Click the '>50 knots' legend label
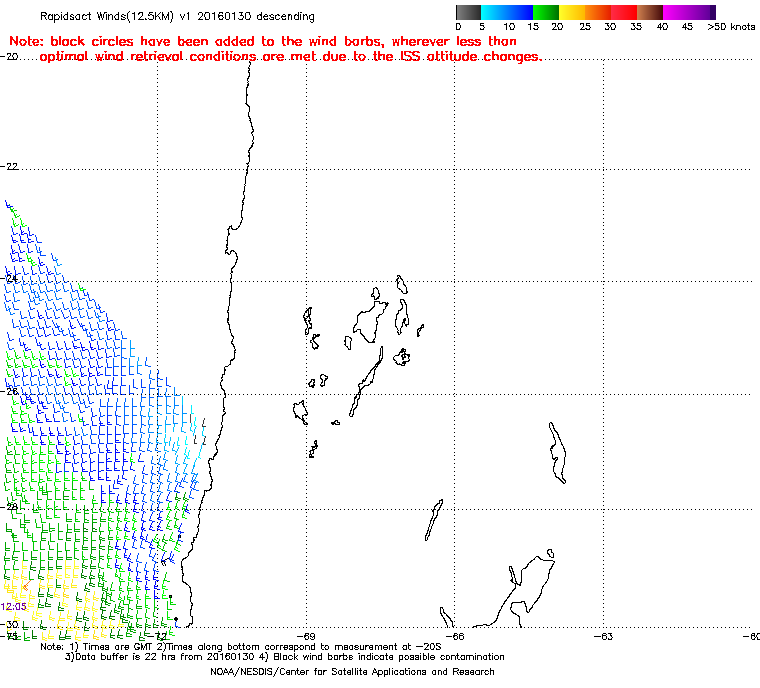The width and height of the screenshot is (760, 688). (731, 27)
